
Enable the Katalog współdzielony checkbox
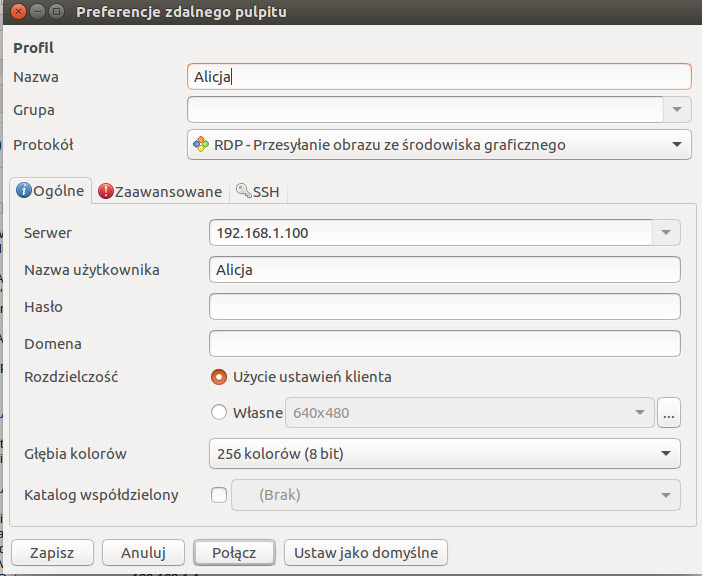pos(218,495)
